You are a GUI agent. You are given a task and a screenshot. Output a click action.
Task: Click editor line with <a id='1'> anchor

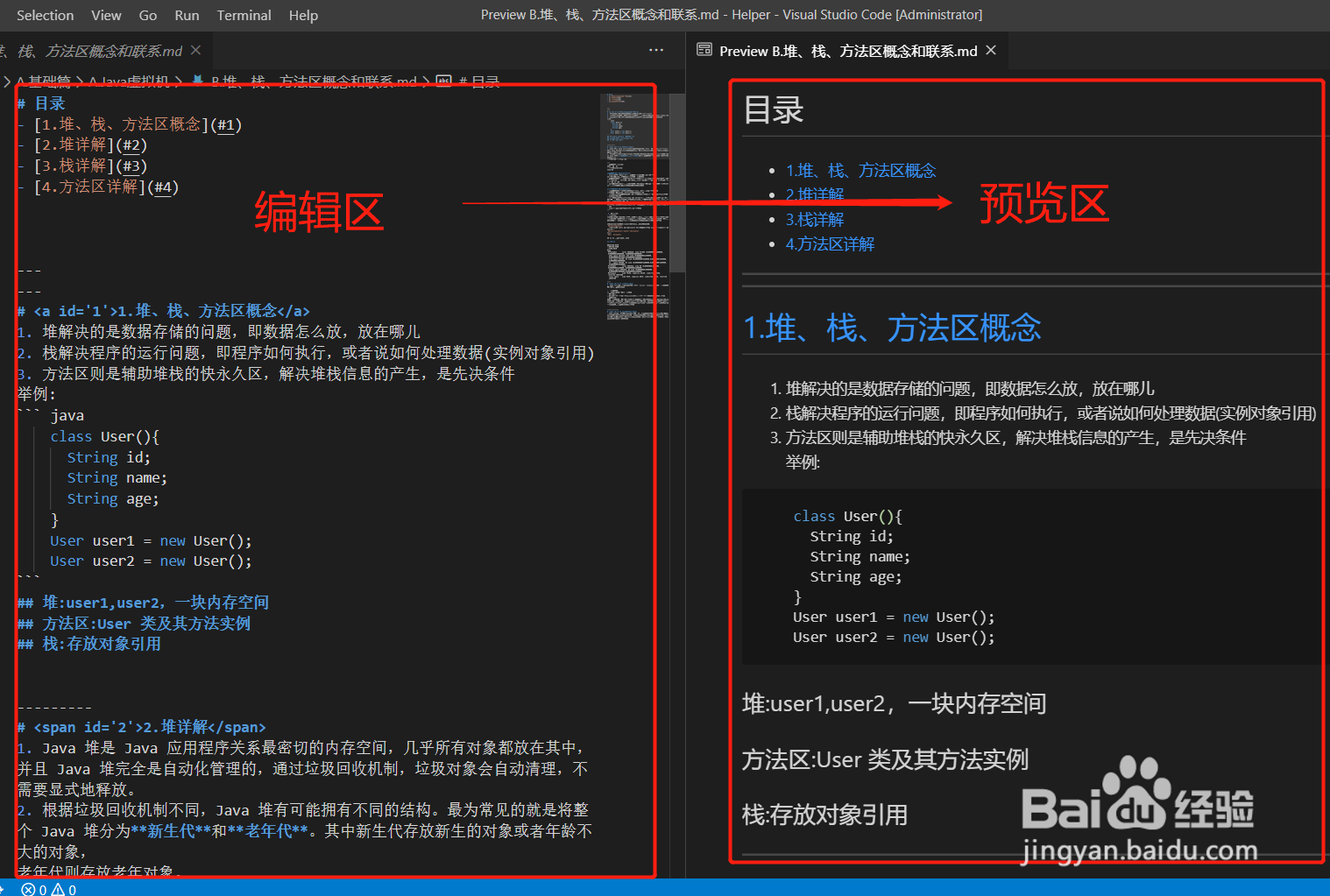[163, 311]
